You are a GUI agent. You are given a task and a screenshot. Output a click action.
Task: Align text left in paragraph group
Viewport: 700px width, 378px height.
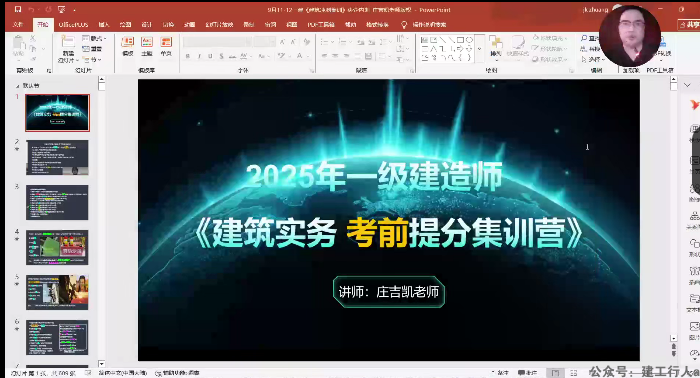[324, 56]
